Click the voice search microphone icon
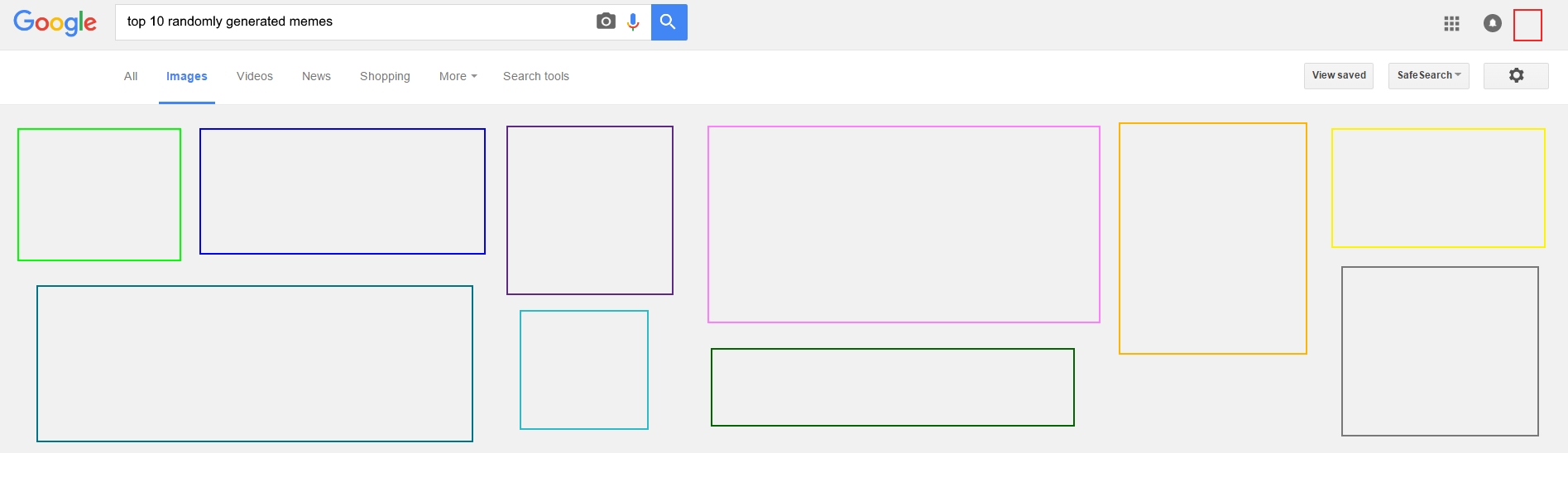 pos(633,22)
